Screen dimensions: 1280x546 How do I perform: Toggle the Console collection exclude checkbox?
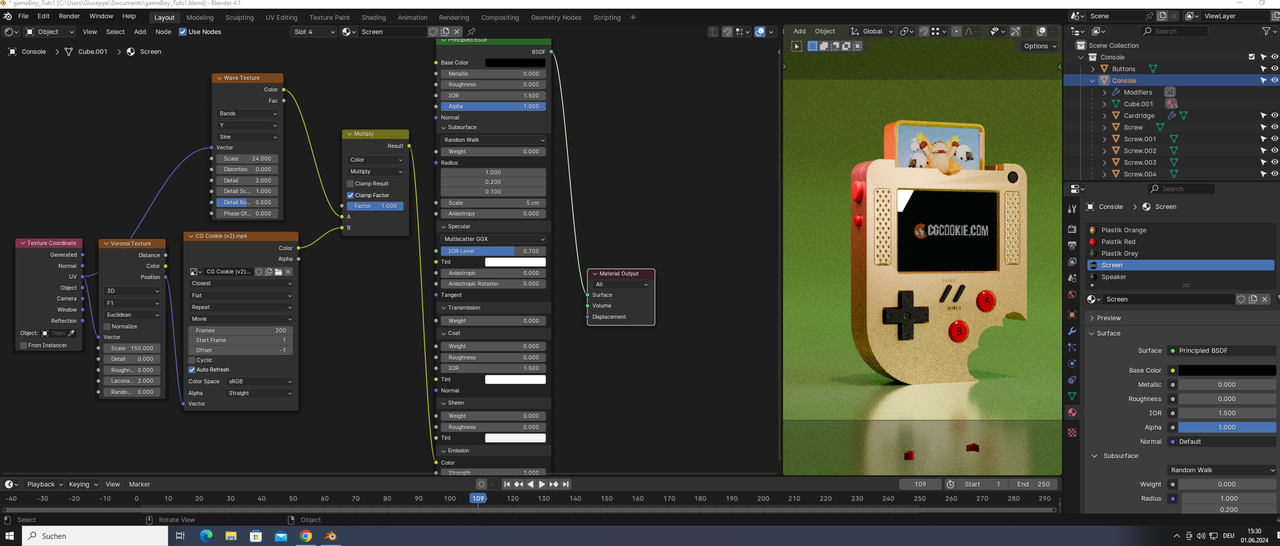1252,57
